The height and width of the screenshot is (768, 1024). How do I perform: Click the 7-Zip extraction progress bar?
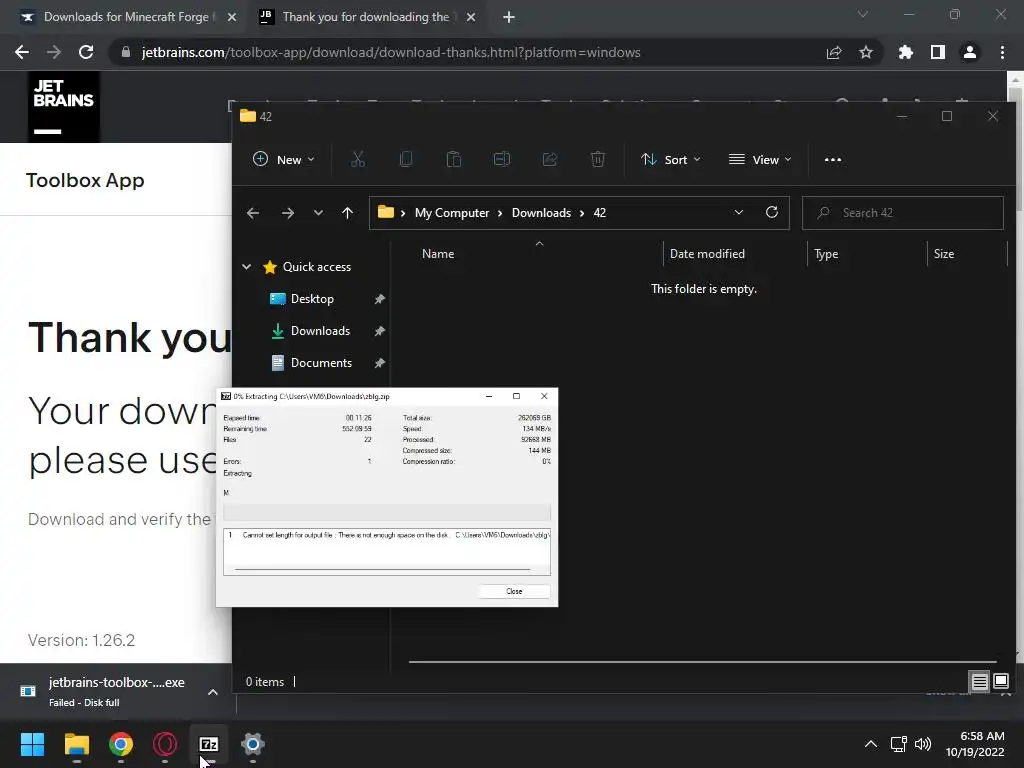point(387,512)
